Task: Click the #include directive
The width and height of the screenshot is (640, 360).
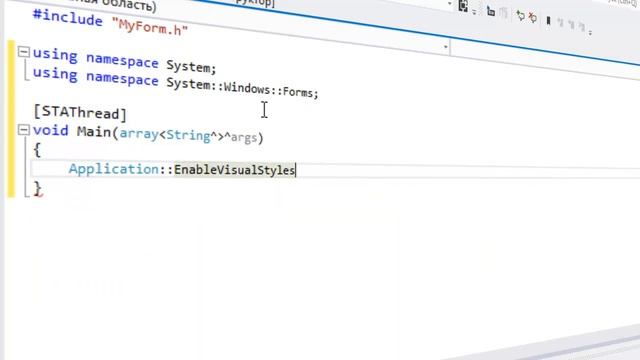Action: (x=67, y=18)
